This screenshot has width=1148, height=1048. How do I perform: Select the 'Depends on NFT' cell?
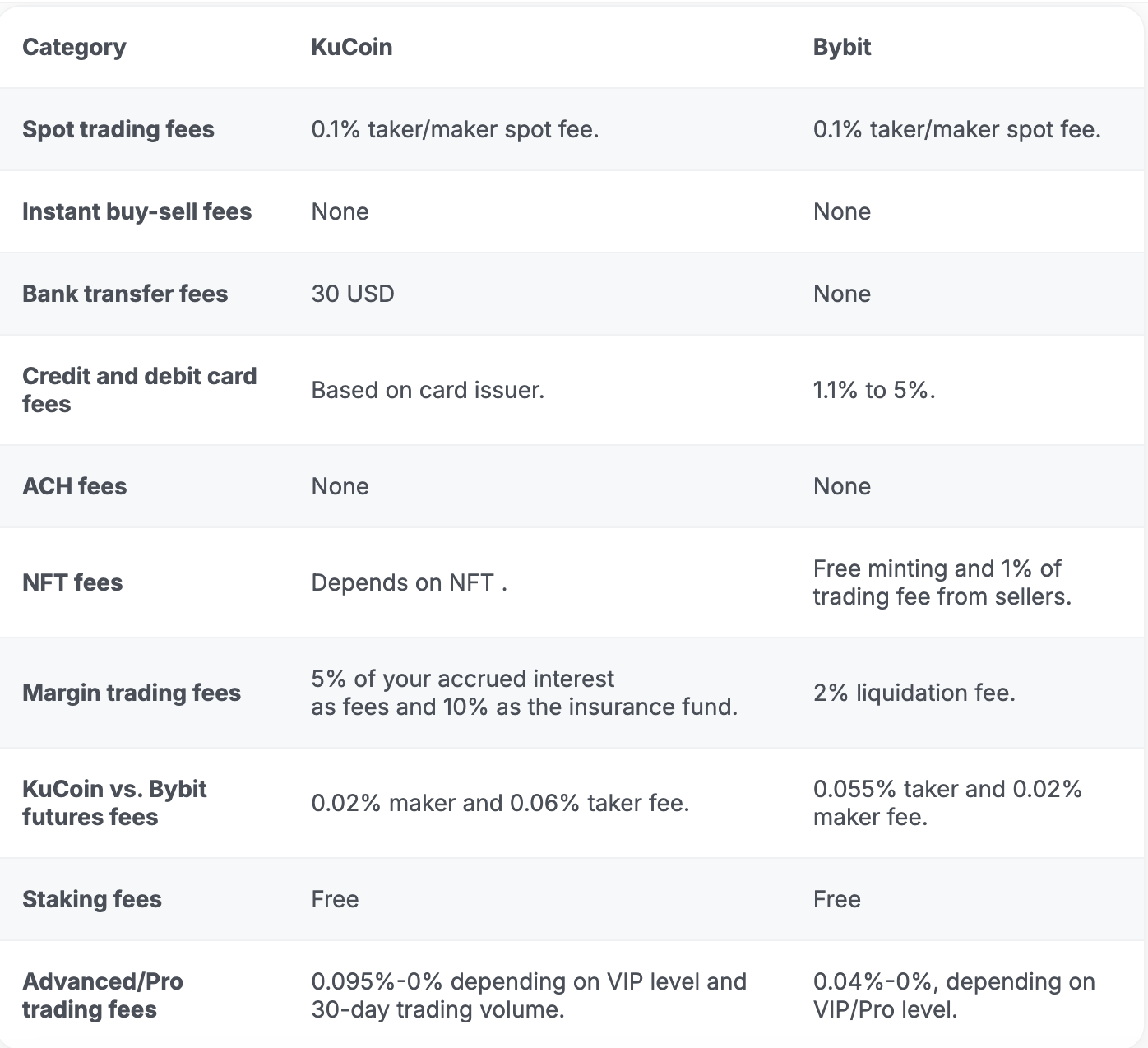(409, 582)
